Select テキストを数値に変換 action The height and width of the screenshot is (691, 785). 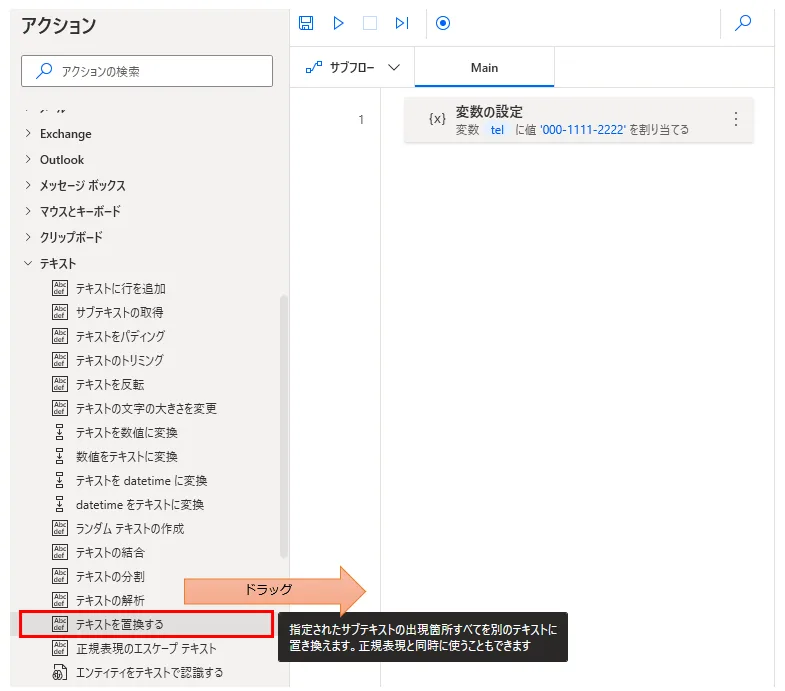(x=127, y=433)
